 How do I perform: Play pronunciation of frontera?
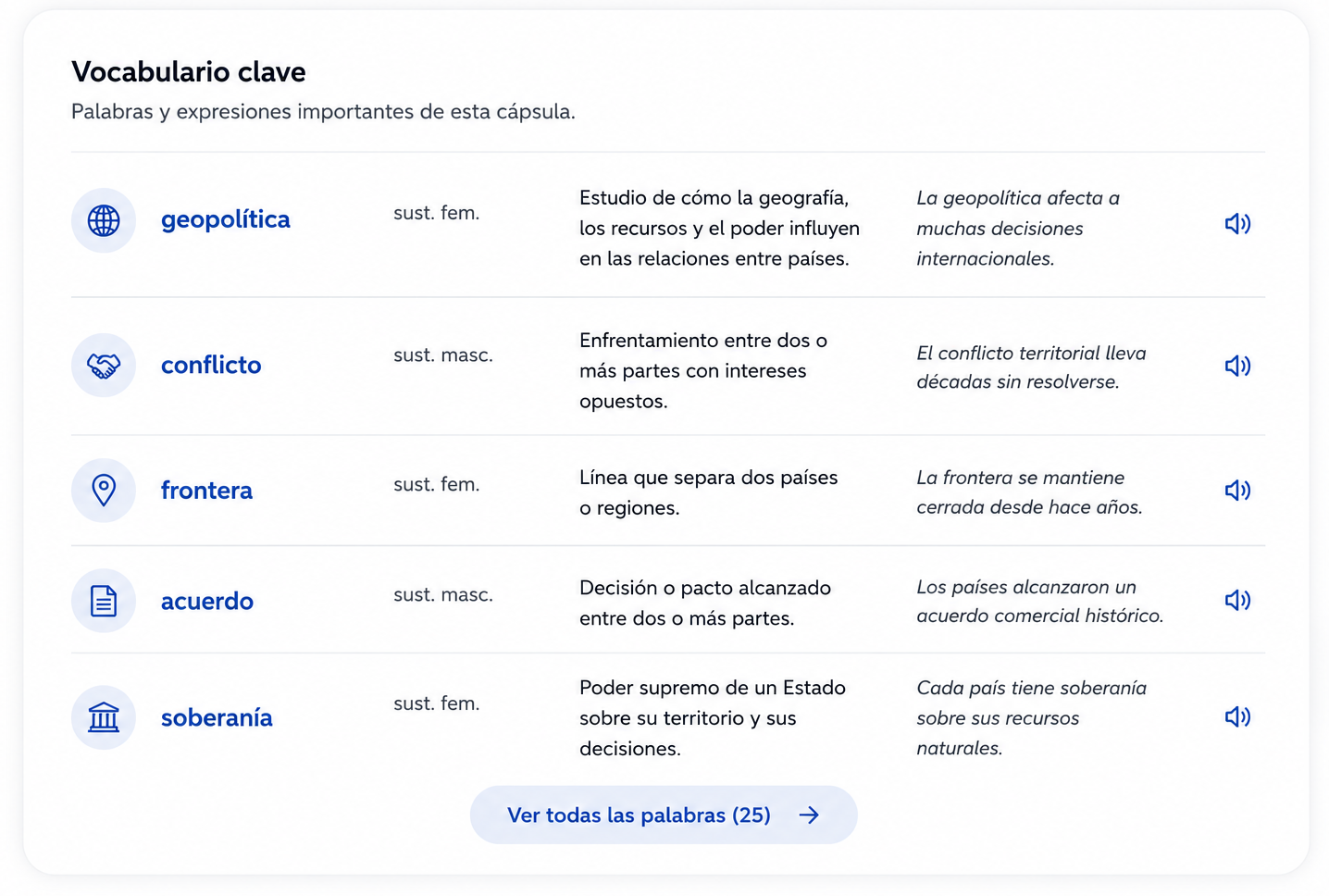[x=1237, y=490]
